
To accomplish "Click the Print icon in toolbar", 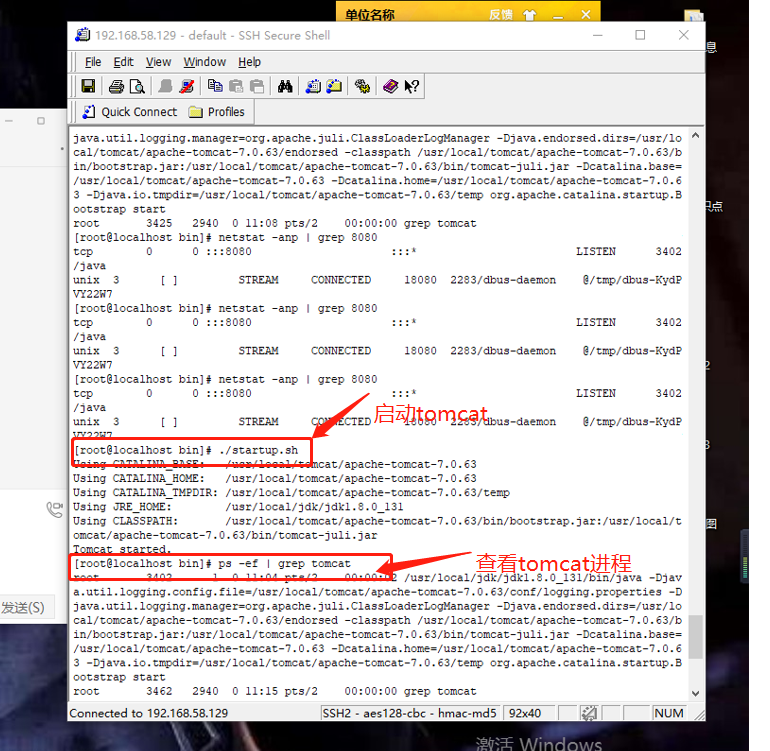I will click(x=116, y=87).
